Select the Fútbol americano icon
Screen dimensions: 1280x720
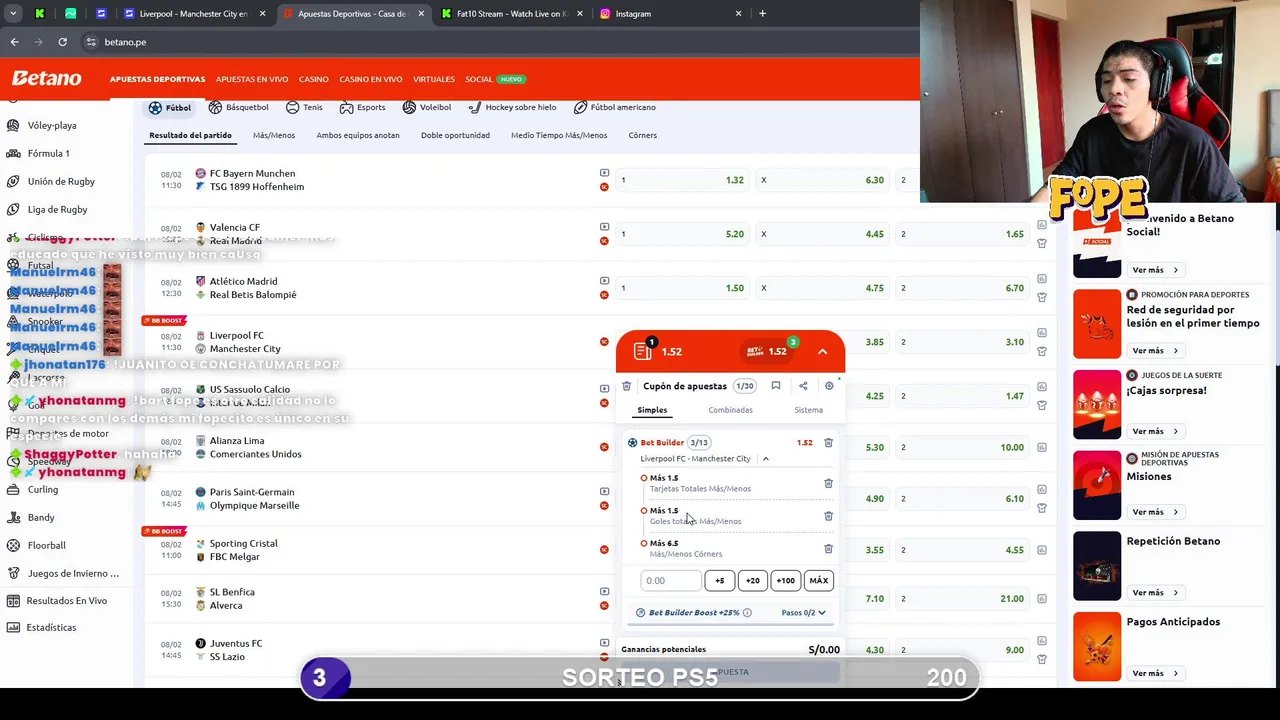tap(580, 107)
